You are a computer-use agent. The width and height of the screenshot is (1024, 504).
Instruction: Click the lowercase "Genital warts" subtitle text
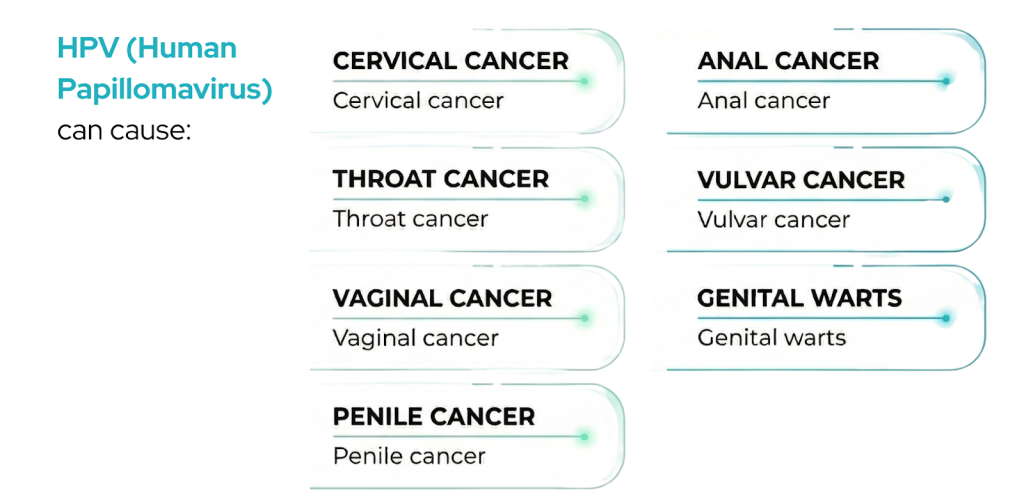(x=771, y=338)
